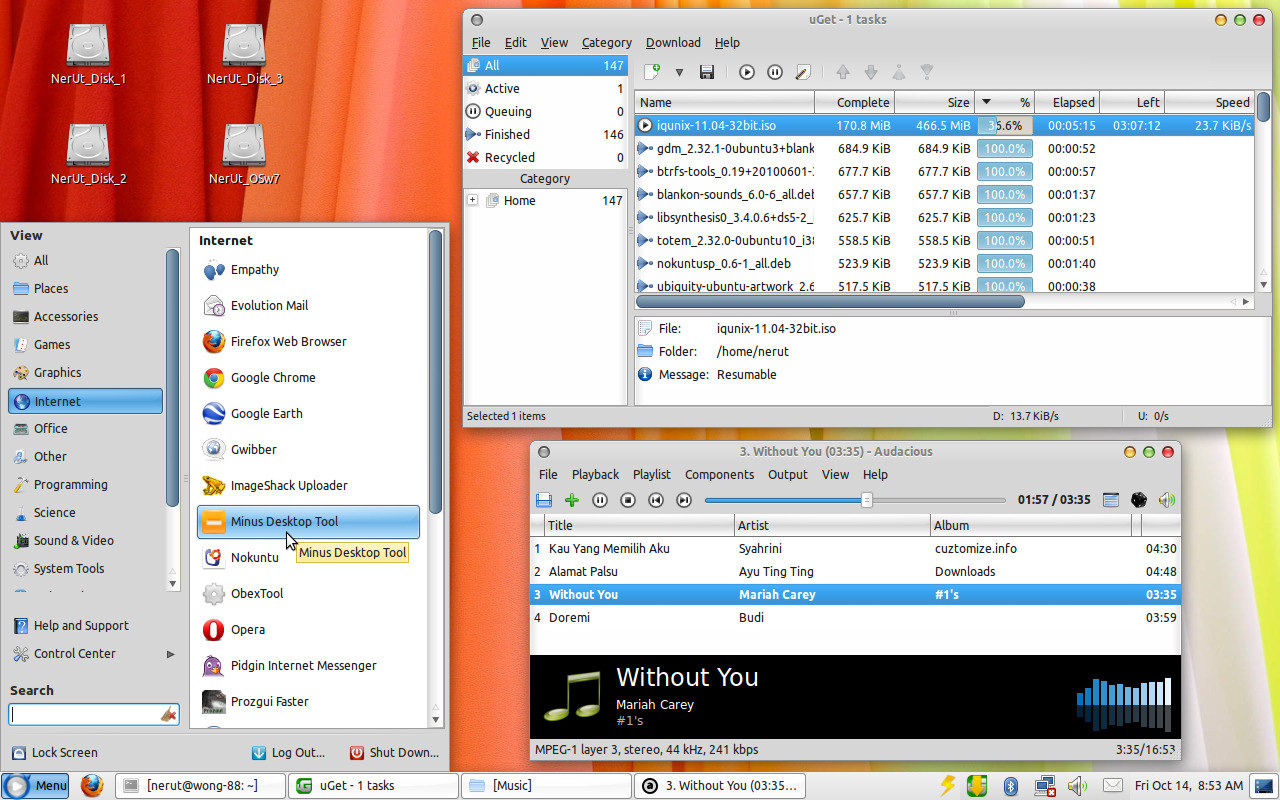Click the Shut Down... button
This screenshot has width=1280, height=800.
(x=394, y=752)
